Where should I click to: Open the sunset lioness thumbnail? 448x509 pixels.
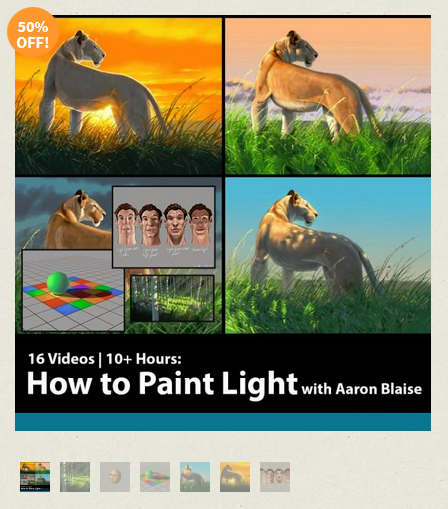click(235, 477)
